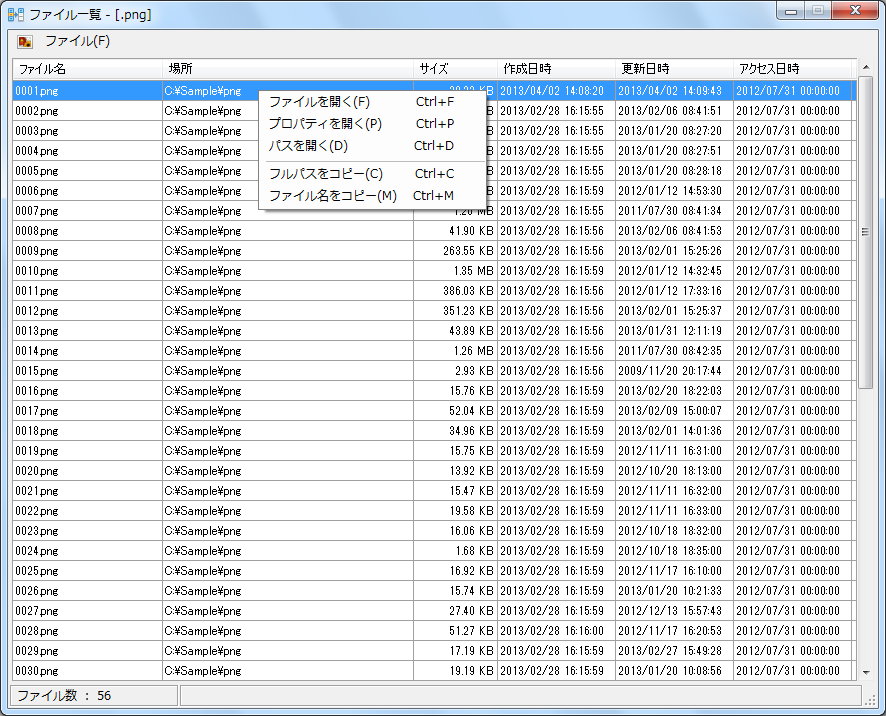Open the ファイル(F) menu
This screenshot has height=716, width=886.
tap(77, 42)
